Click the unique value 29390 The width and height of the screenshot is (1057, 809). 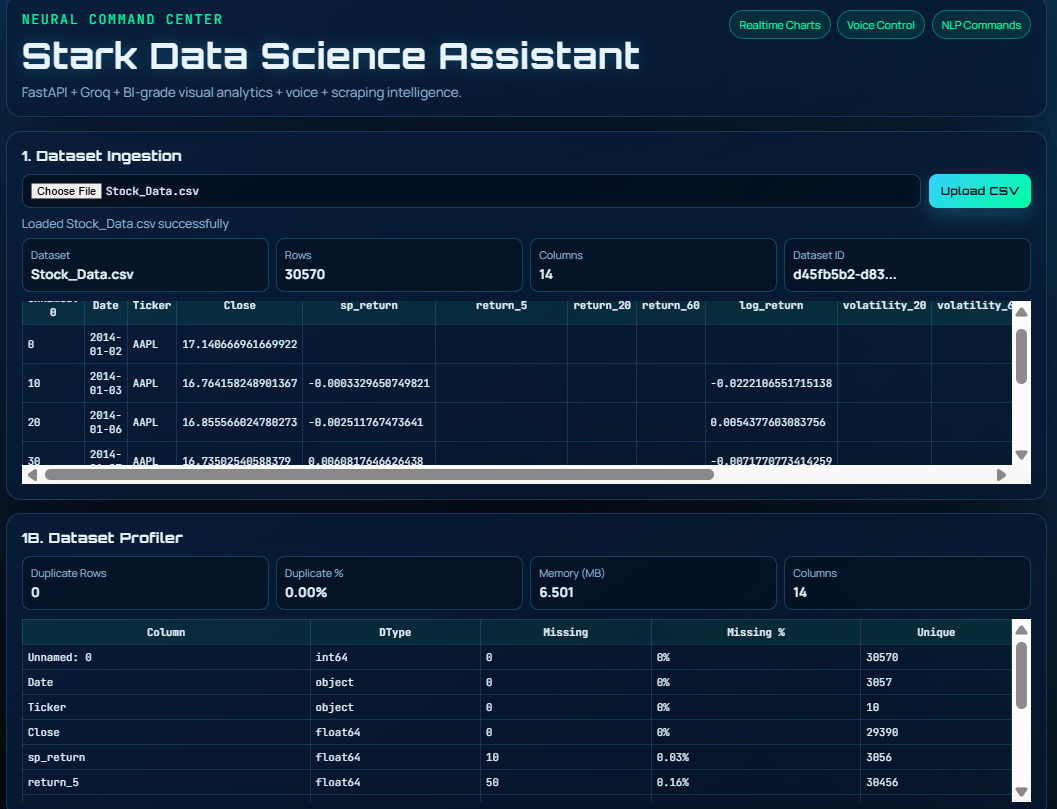click(882, 732)
